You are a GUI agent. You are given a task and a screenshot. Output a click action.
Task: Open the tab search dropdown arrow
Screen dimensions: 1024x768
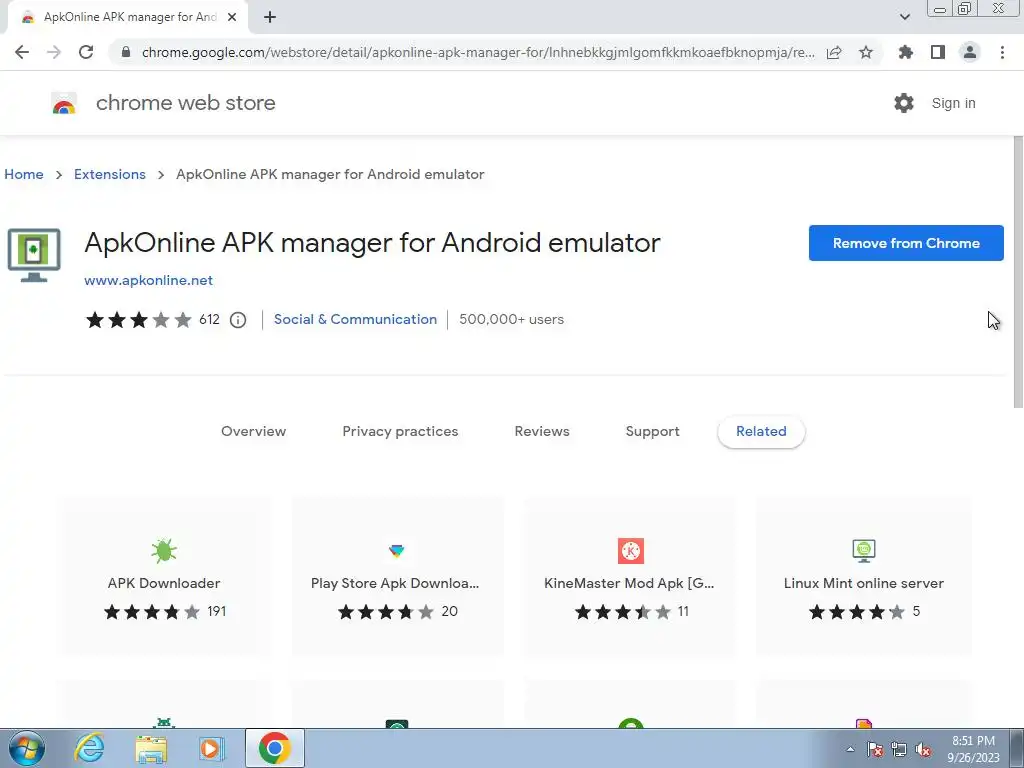coord(904,17)
